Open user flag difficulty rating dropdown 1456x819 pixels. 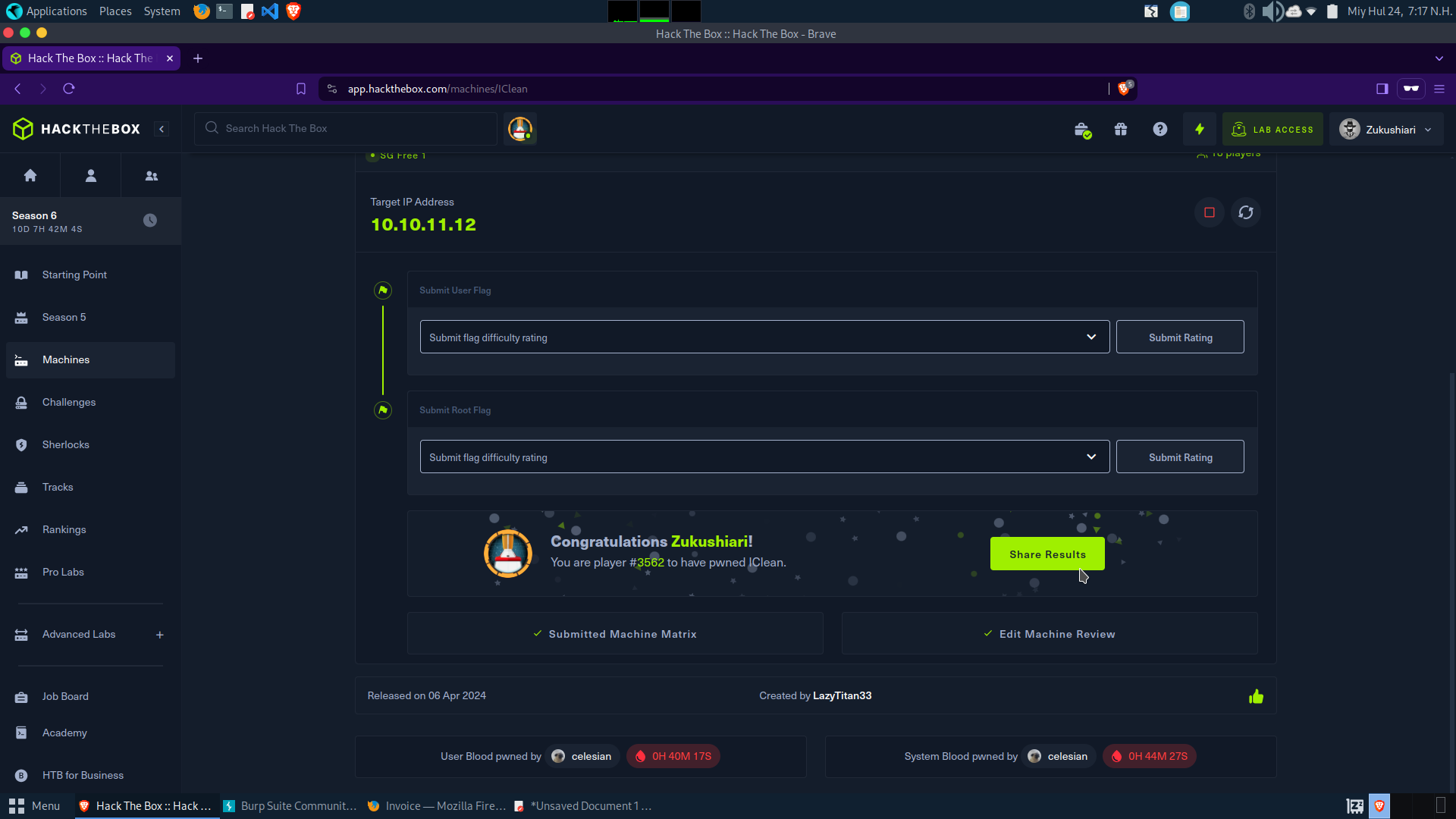(x=764, y=337)
